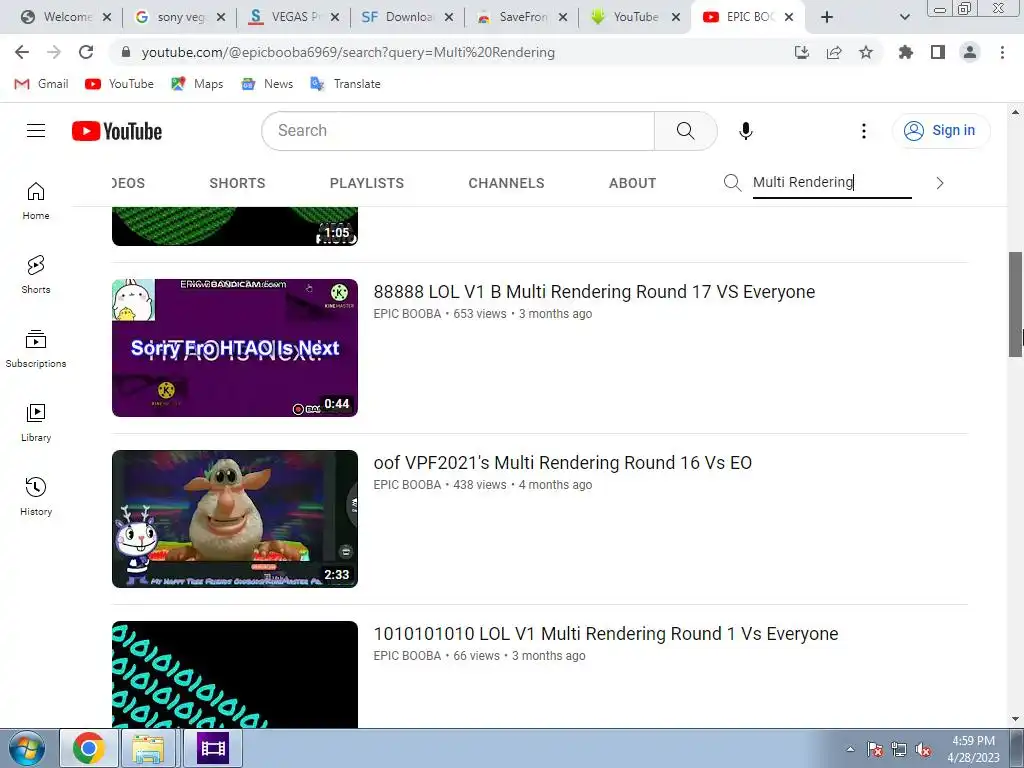Open the Chrome extensions puzzle icon

coord(905,52)
